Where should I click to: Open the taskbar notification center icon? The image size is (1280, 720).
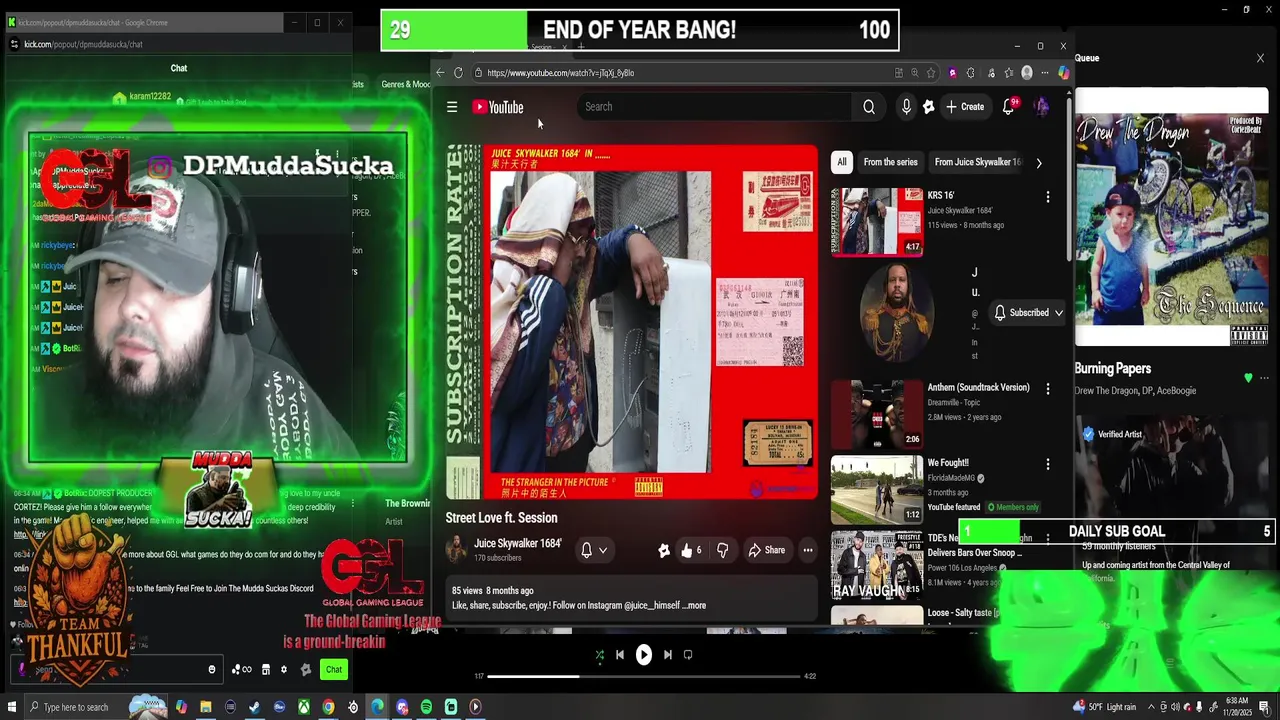(1265, 707)
